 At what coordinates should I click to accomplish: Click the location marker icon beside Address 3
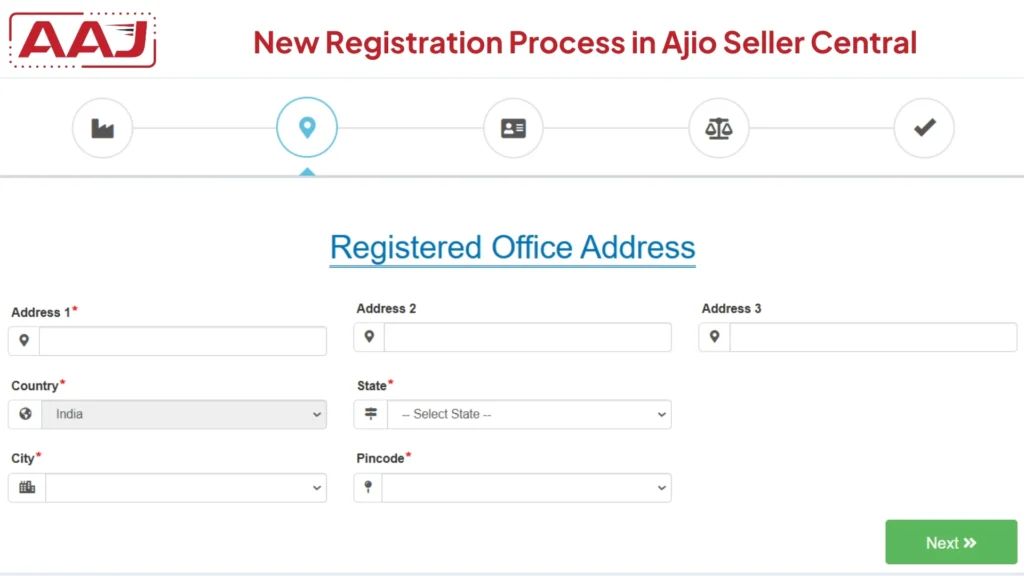(x=713, y=337)
